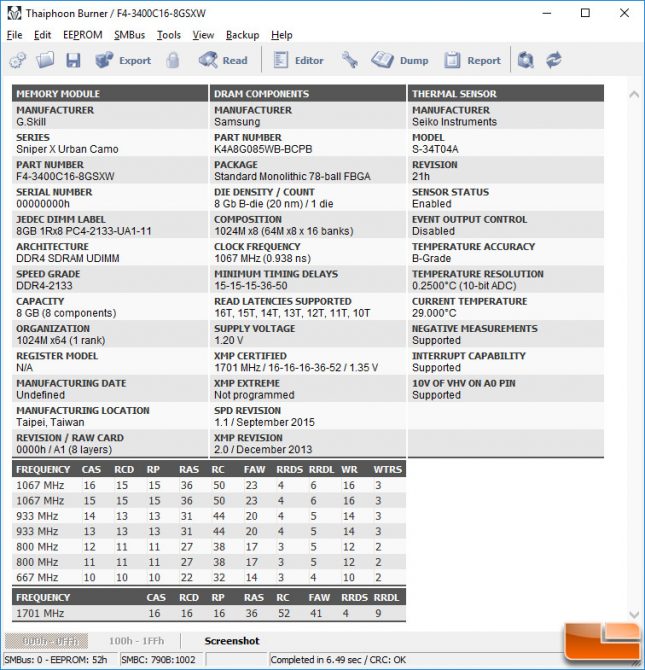Close the Thaiphoon Burner window
This screenshot has width=645, height=670.
click(624, 13)
